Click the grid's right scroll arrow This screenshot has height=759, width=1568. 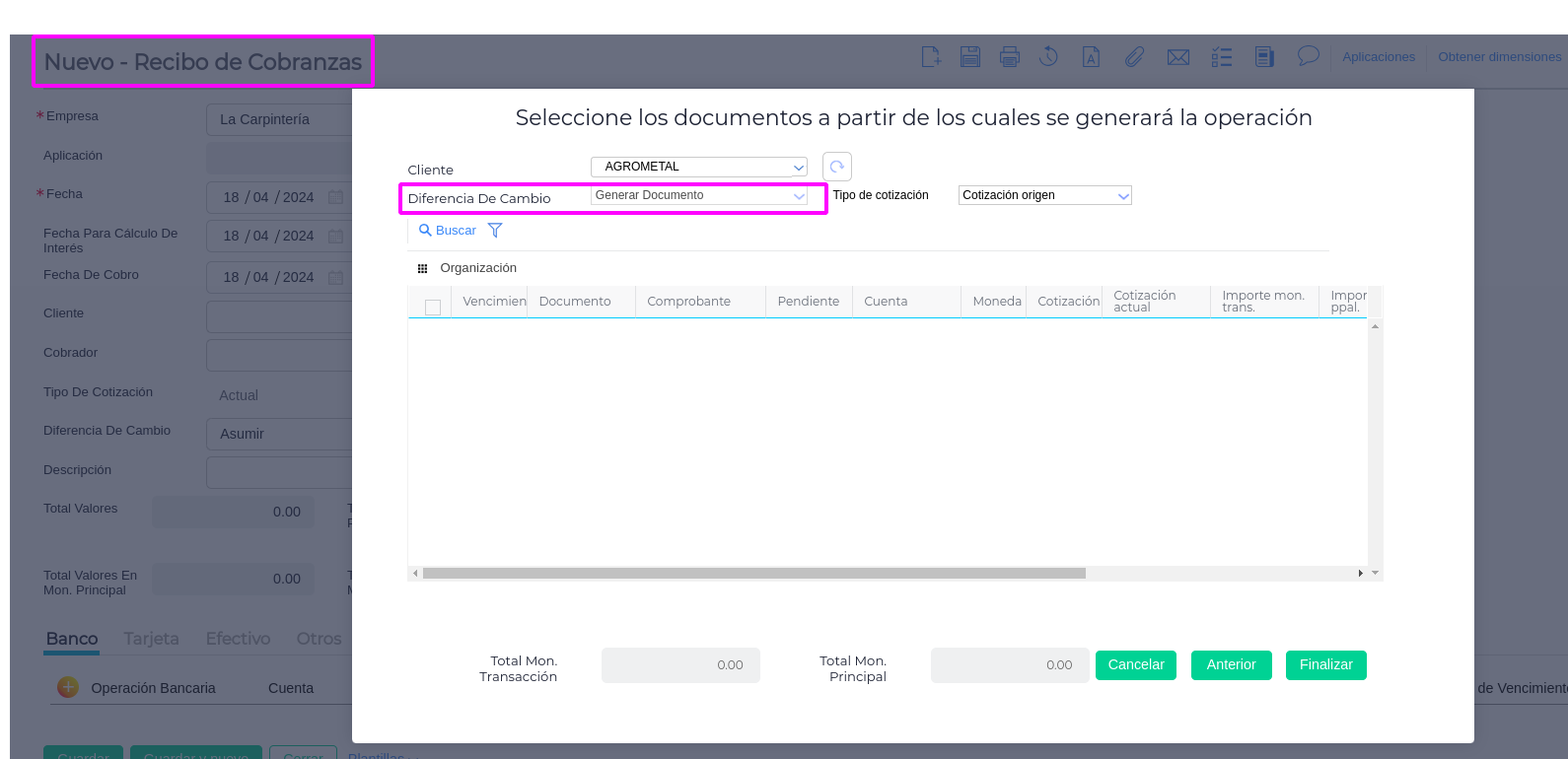tap(1361, 573)
